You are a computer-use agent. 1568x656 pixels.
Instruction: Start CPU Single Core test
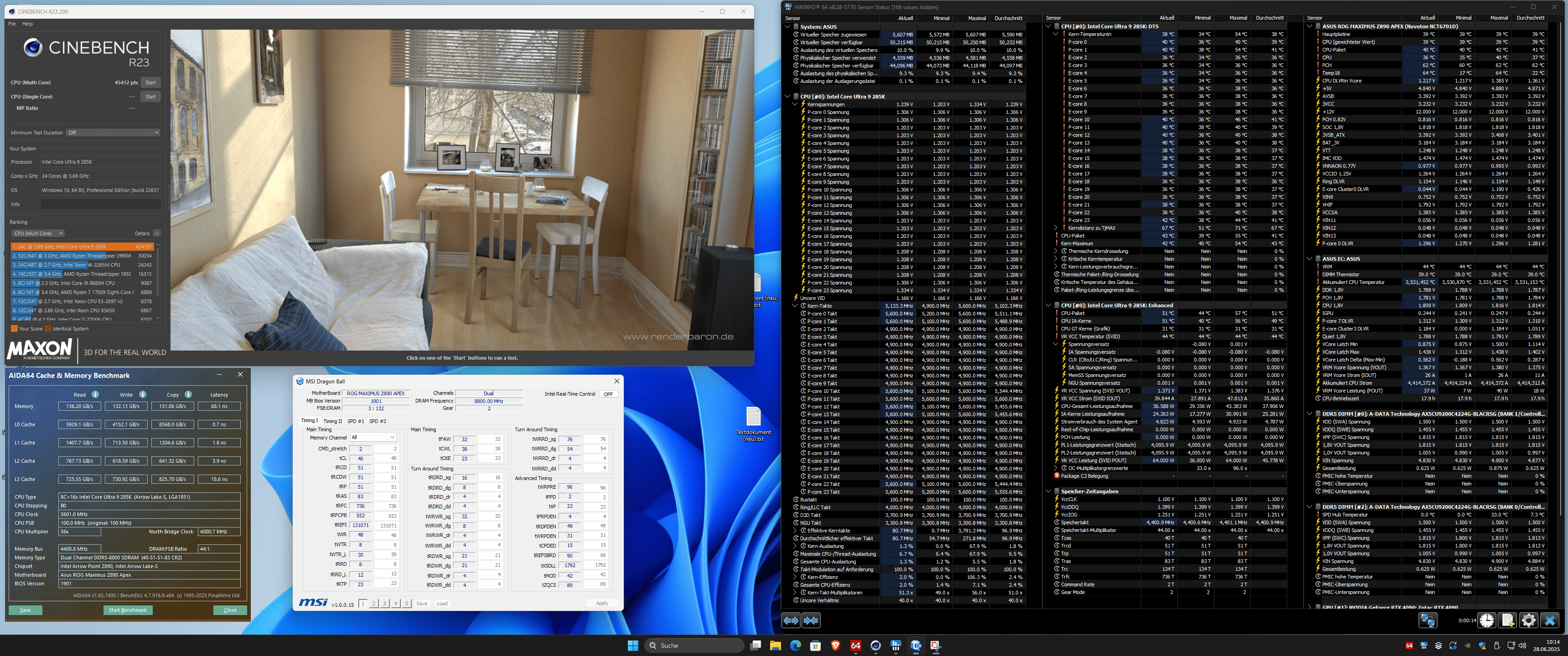point(150,97)
